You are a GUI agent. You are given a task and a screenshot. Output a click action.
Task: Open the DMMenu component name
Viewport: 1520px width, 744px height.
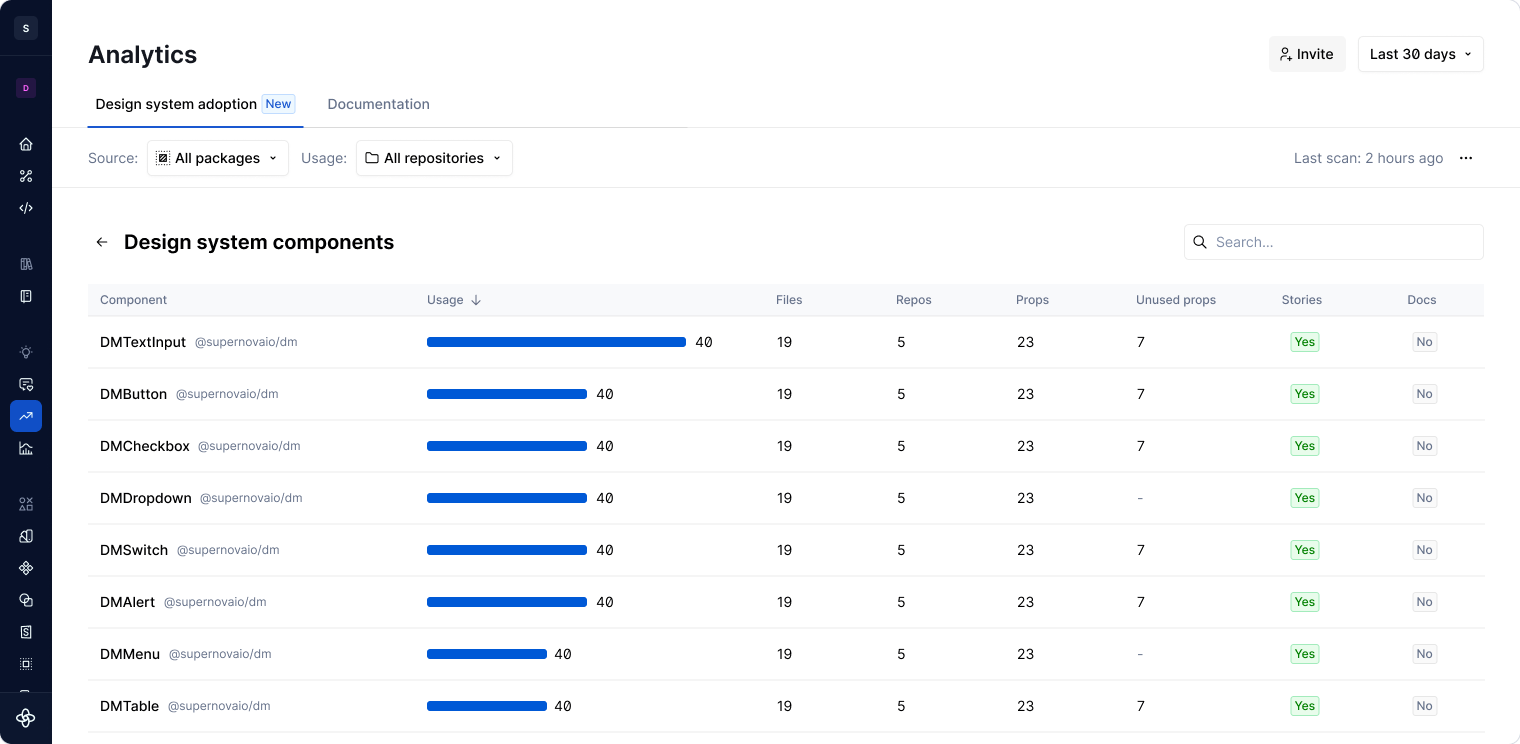(x=130, y=654)
